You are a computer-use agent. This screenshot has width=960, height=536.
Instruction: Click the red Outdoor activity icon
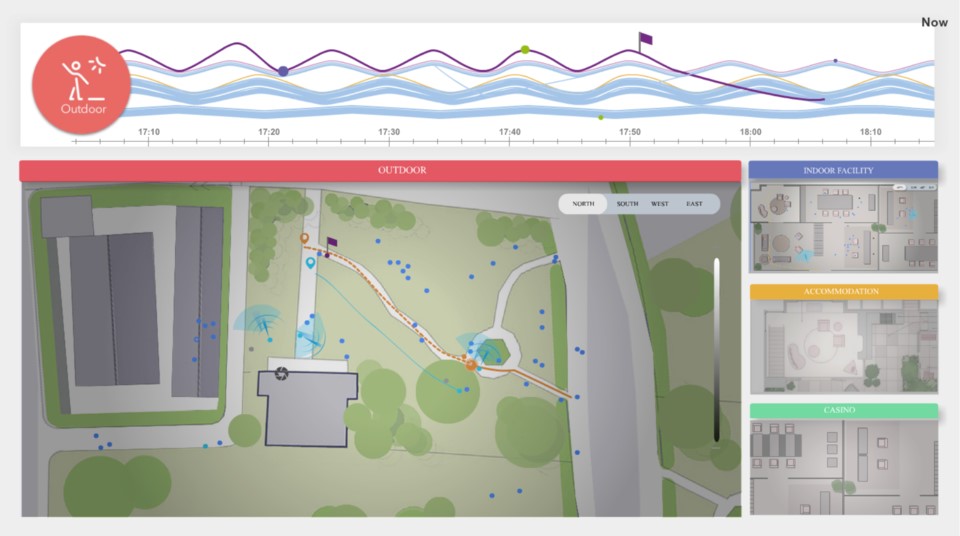click(x=82, y=84)
